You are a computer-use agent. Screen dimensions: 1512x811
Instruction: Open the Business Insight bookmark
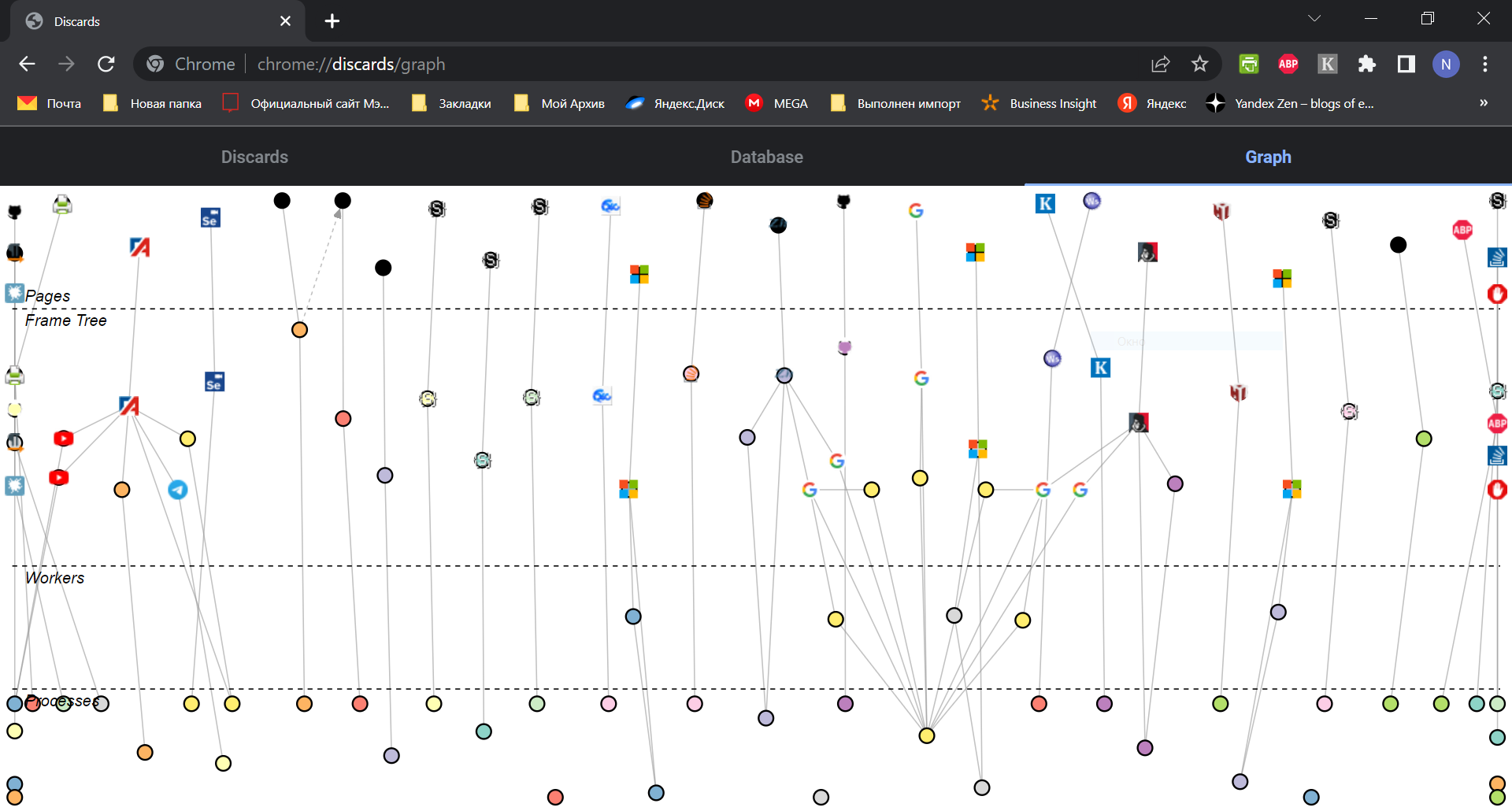click(1039, 103)
